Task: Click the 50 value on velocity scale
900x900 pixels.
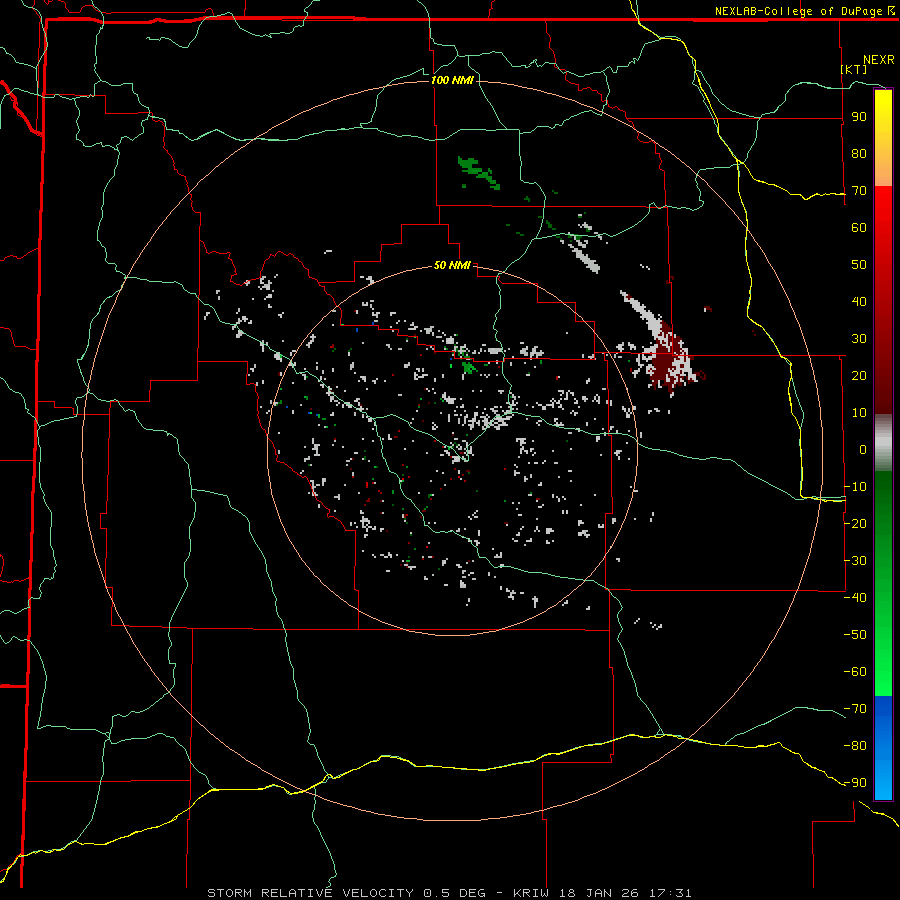Action: click(859, 265)
